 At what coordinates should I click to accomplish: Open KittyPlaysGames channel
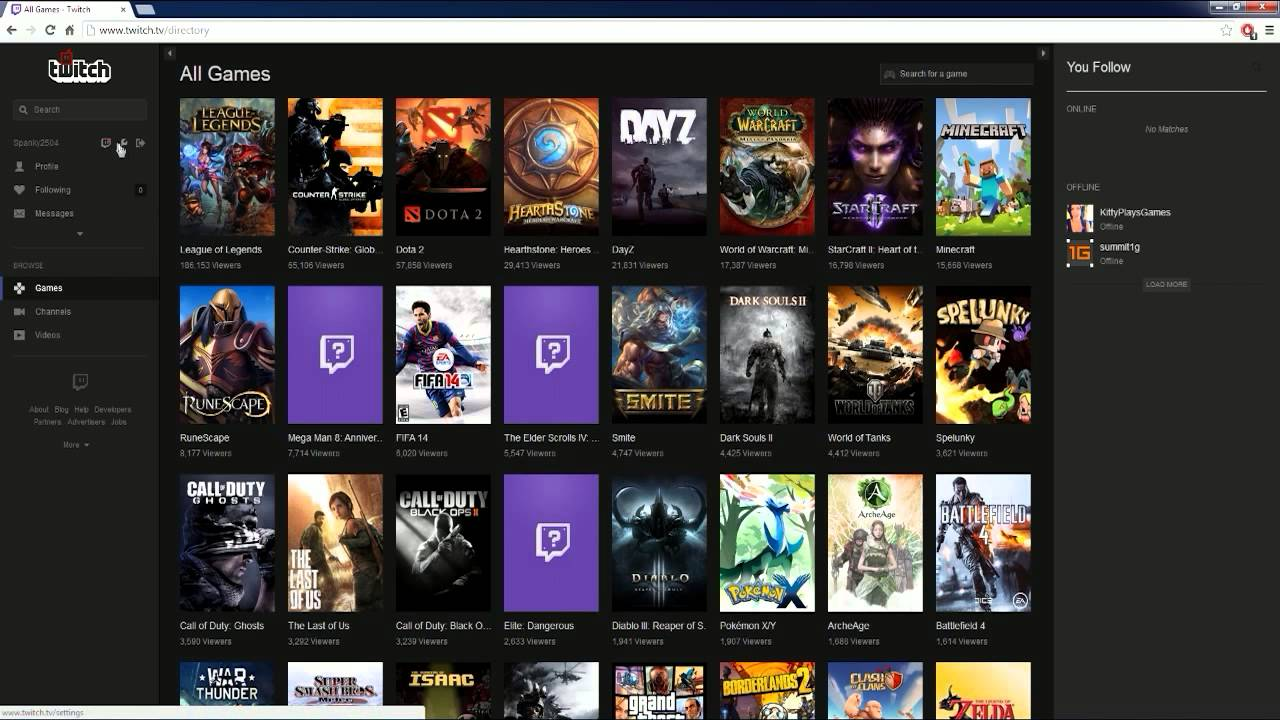1135,213
